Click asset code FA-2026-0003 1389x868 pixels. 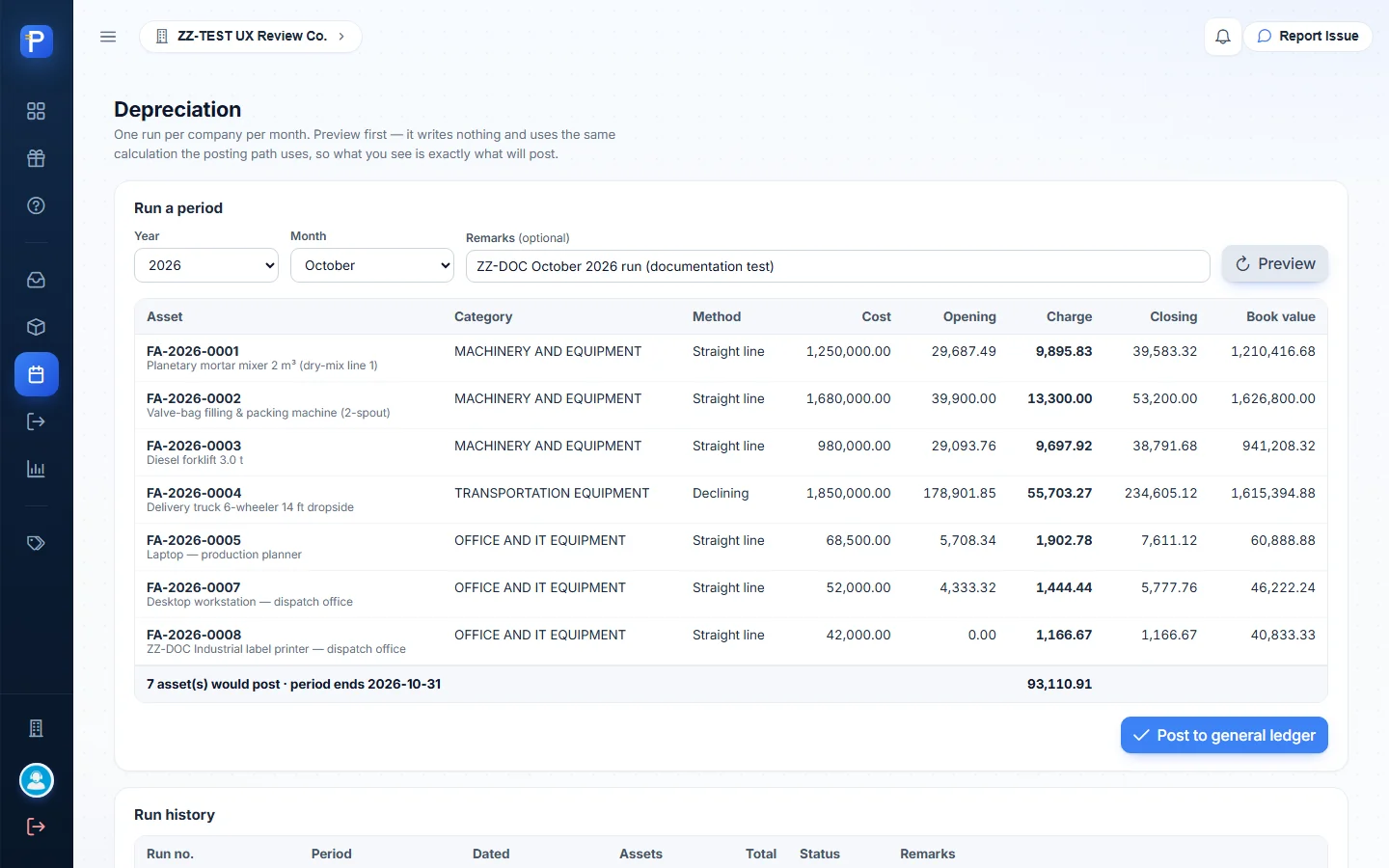pos(194,446)
